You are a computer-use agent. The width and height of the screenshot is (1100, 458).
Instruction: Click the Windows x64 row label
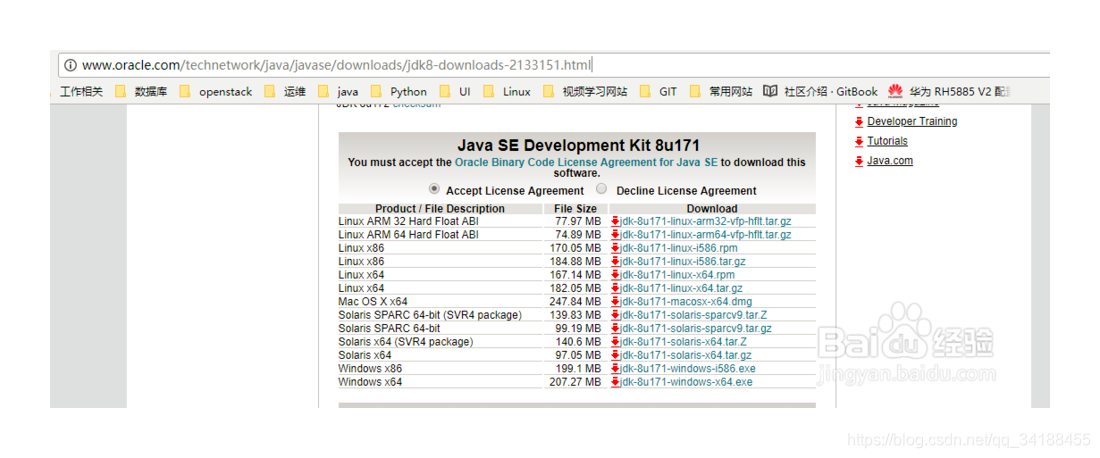point(370,382)
